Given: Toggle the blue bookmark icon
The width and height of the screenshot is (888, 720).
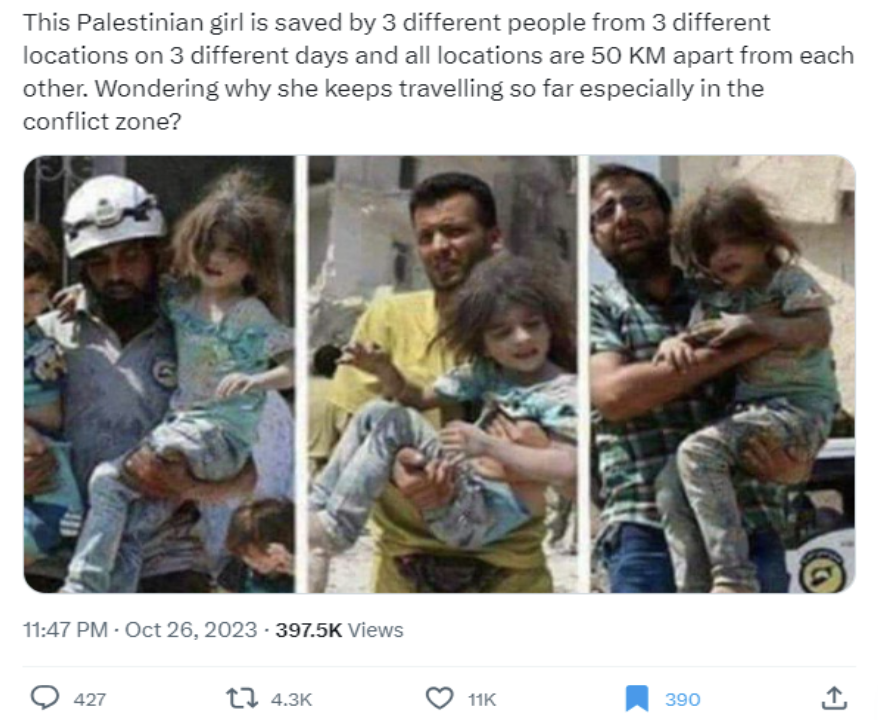Looking at the screenshot, I should click(x=637, y=698).
